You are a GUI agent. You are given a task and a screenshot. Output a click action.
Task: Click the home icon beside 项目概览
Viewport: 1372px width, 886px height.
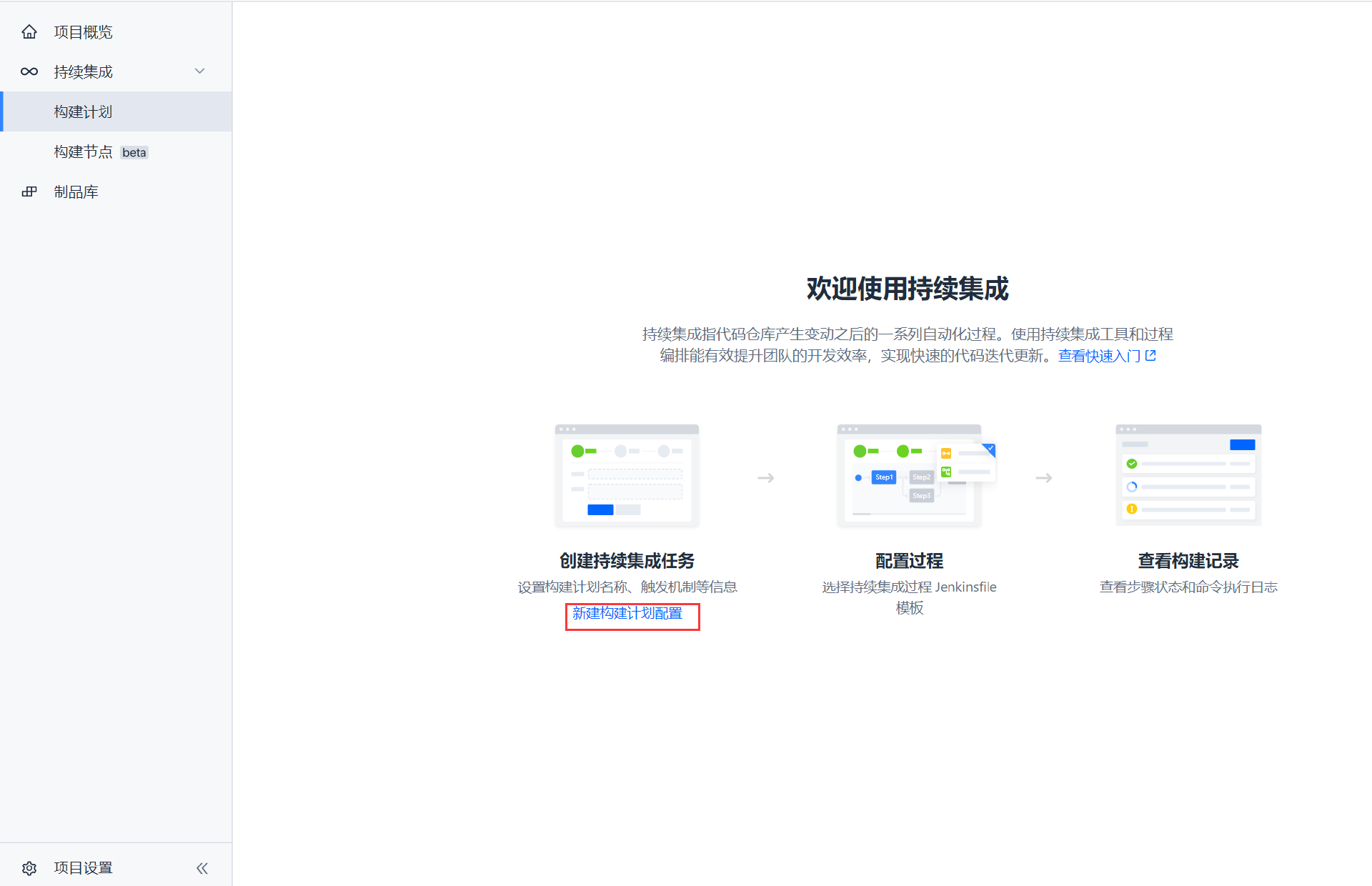click(x=29, y=32)
